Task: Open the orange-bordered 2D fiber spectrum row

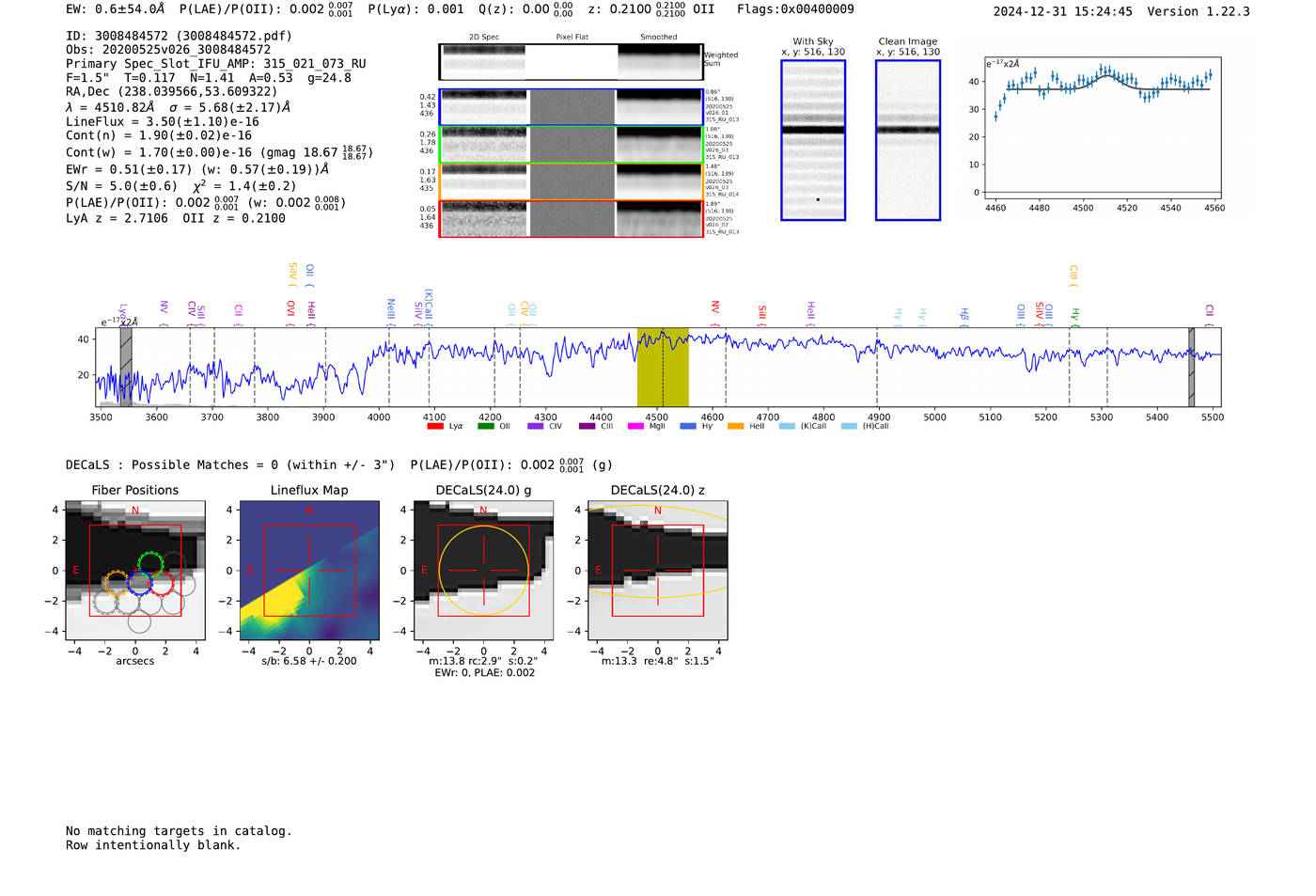Action: tap(571, 181)
